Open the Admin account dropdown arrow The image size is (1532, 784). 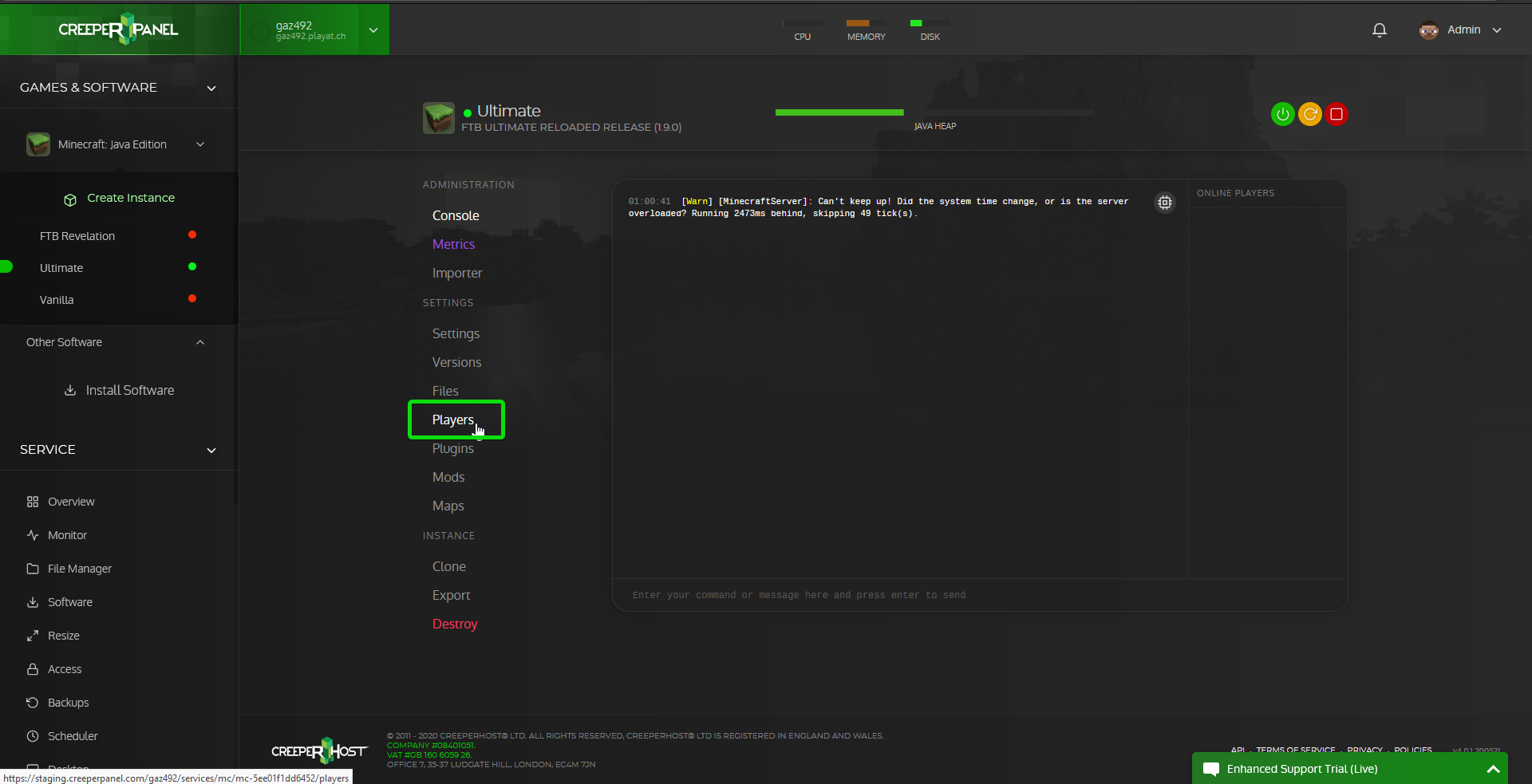1497,30
